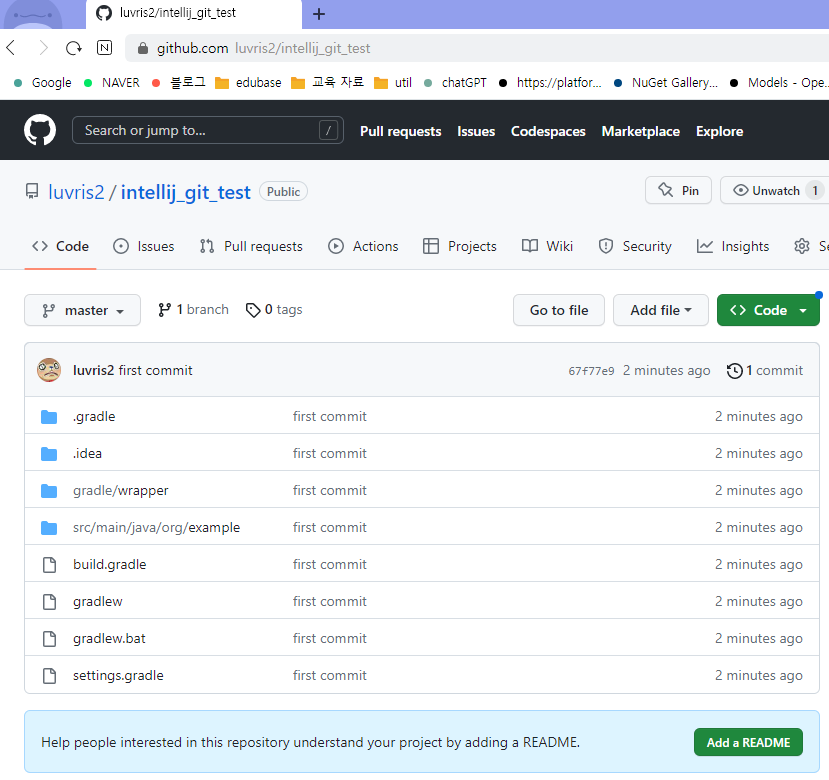Click the Add a README button
The image size is (829, 780).
click(748, 742)
